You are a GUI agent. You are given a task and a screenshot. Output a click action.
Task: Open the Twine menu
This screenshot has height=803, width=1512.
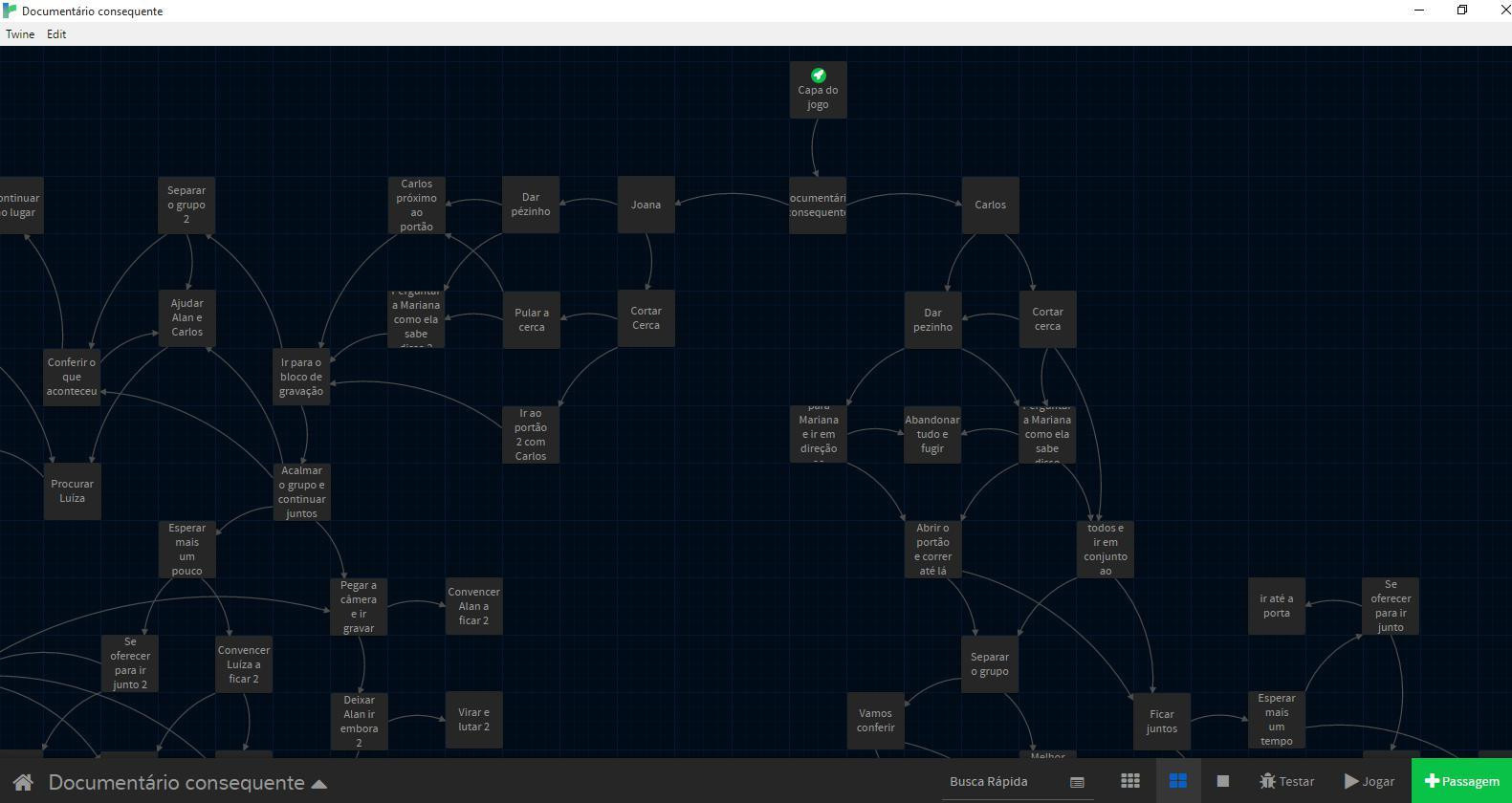pos(20,34)
